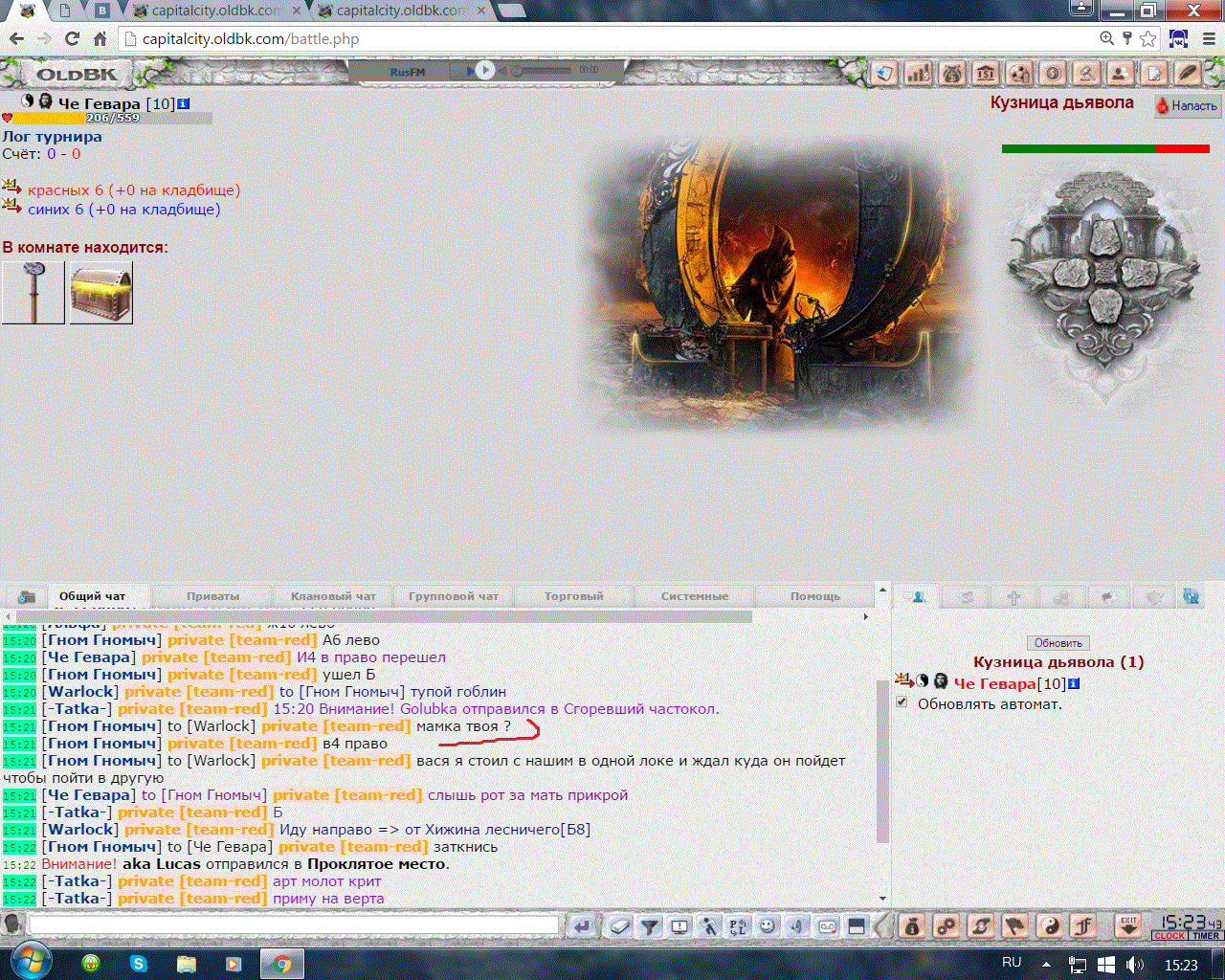Screen dimensions: 1225x980
Task: Pick up the hammer item in the room
Action: point(33,293)
